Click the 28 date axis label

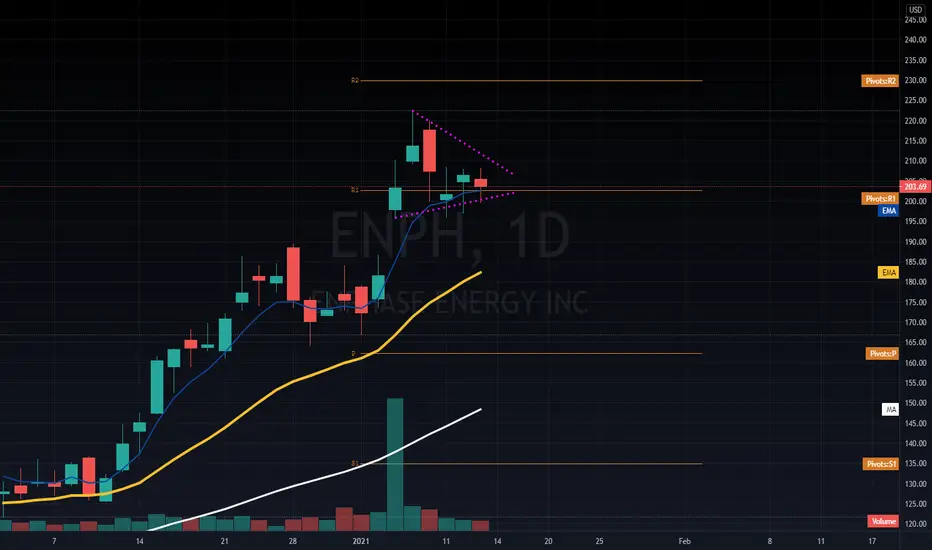pos(292,541)
